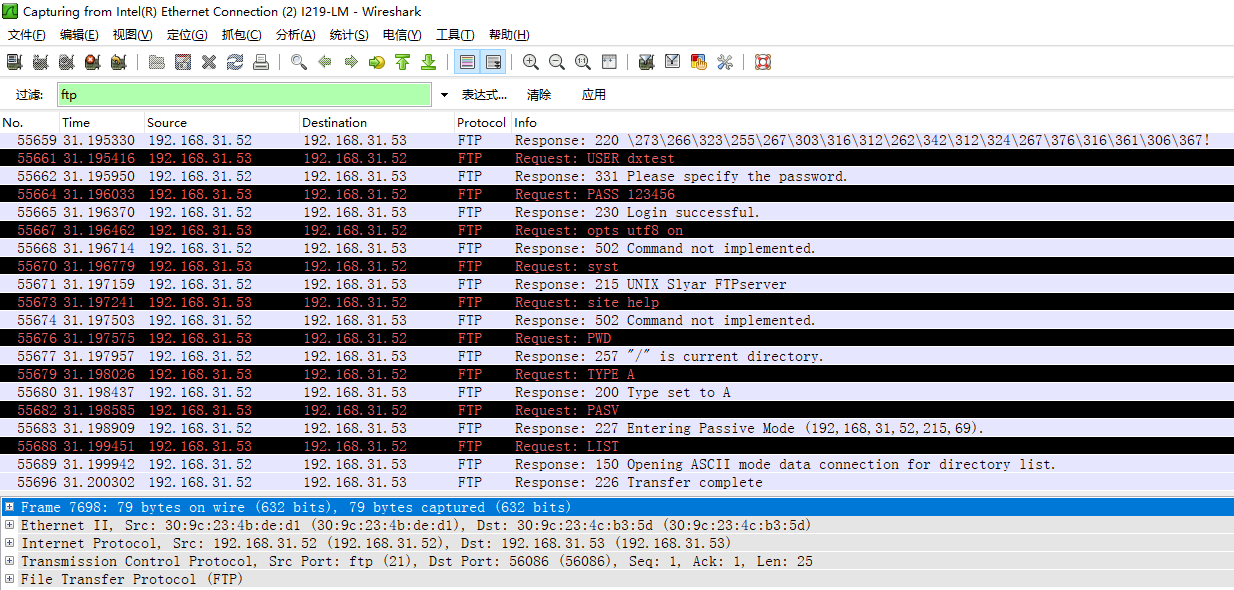Screen dimensions: 1234x590
Task: Open preferences wrench icon
Action: point(725,62)
